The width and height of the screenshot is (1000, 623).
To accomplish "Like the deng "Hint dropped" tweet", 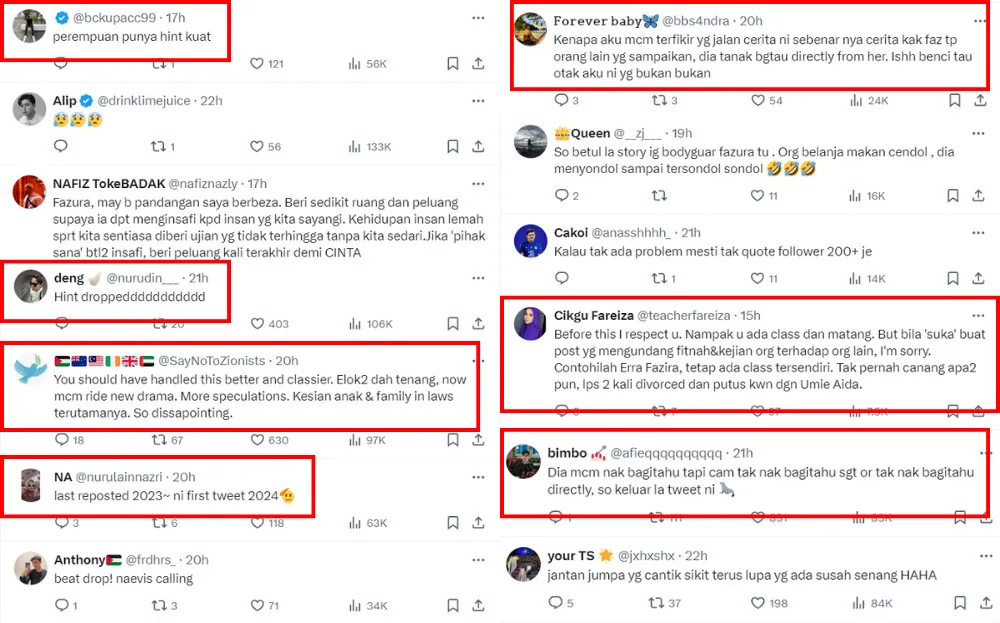I will pos(258,323).
